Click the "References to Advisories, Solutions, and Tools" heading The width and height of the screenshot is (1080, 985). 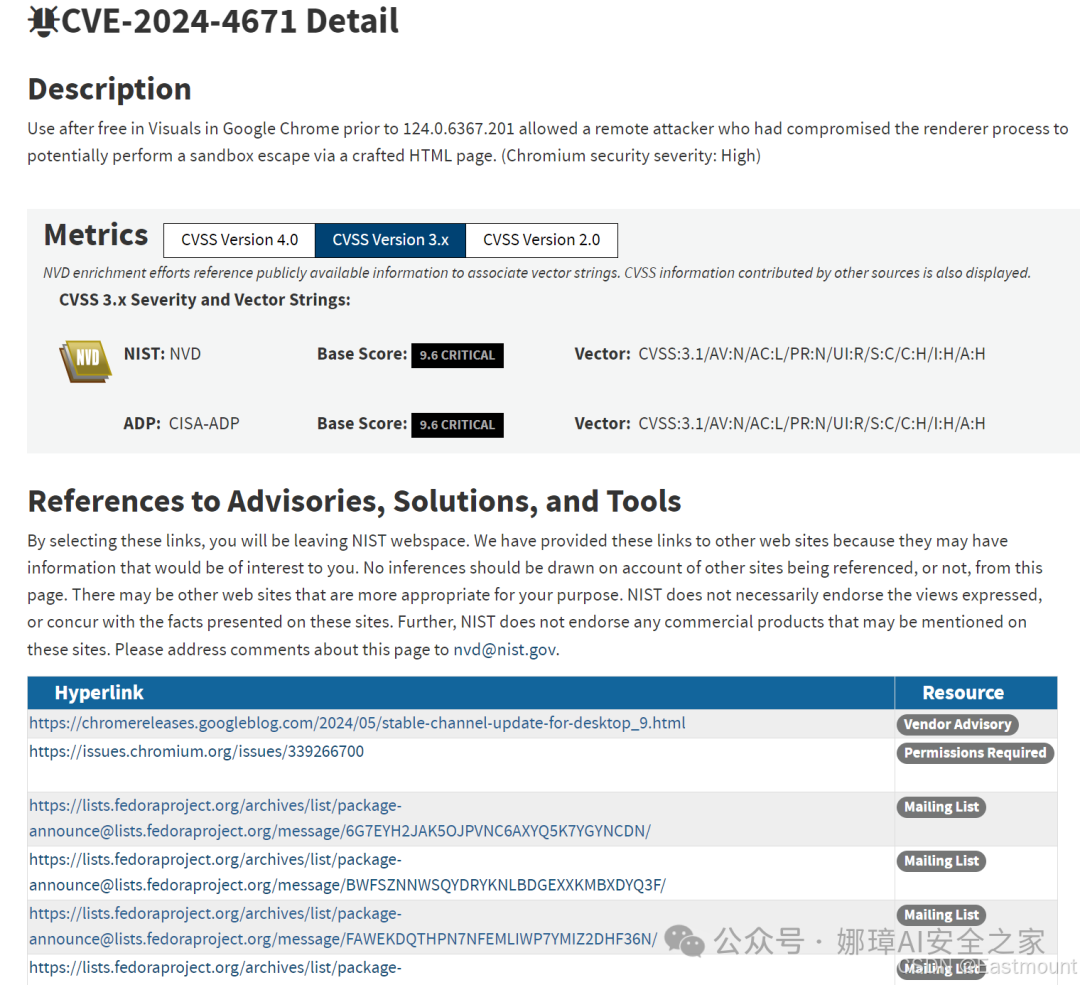(x=354, y=501)
